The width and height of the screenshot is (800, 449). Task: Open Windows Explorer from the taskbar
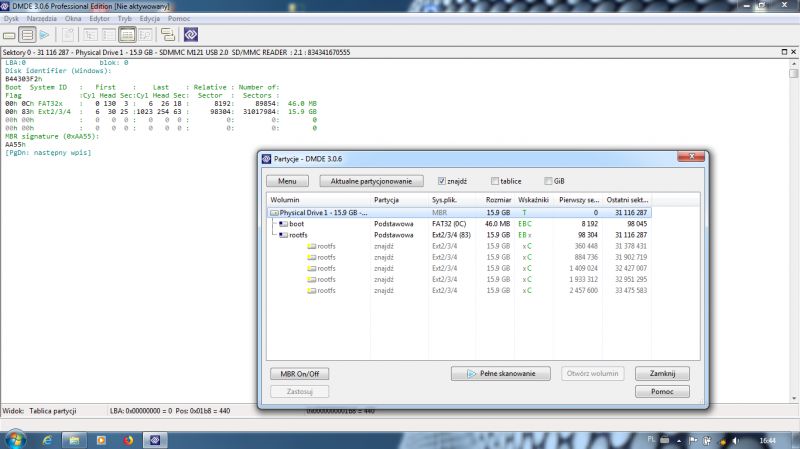coord(74,440)
